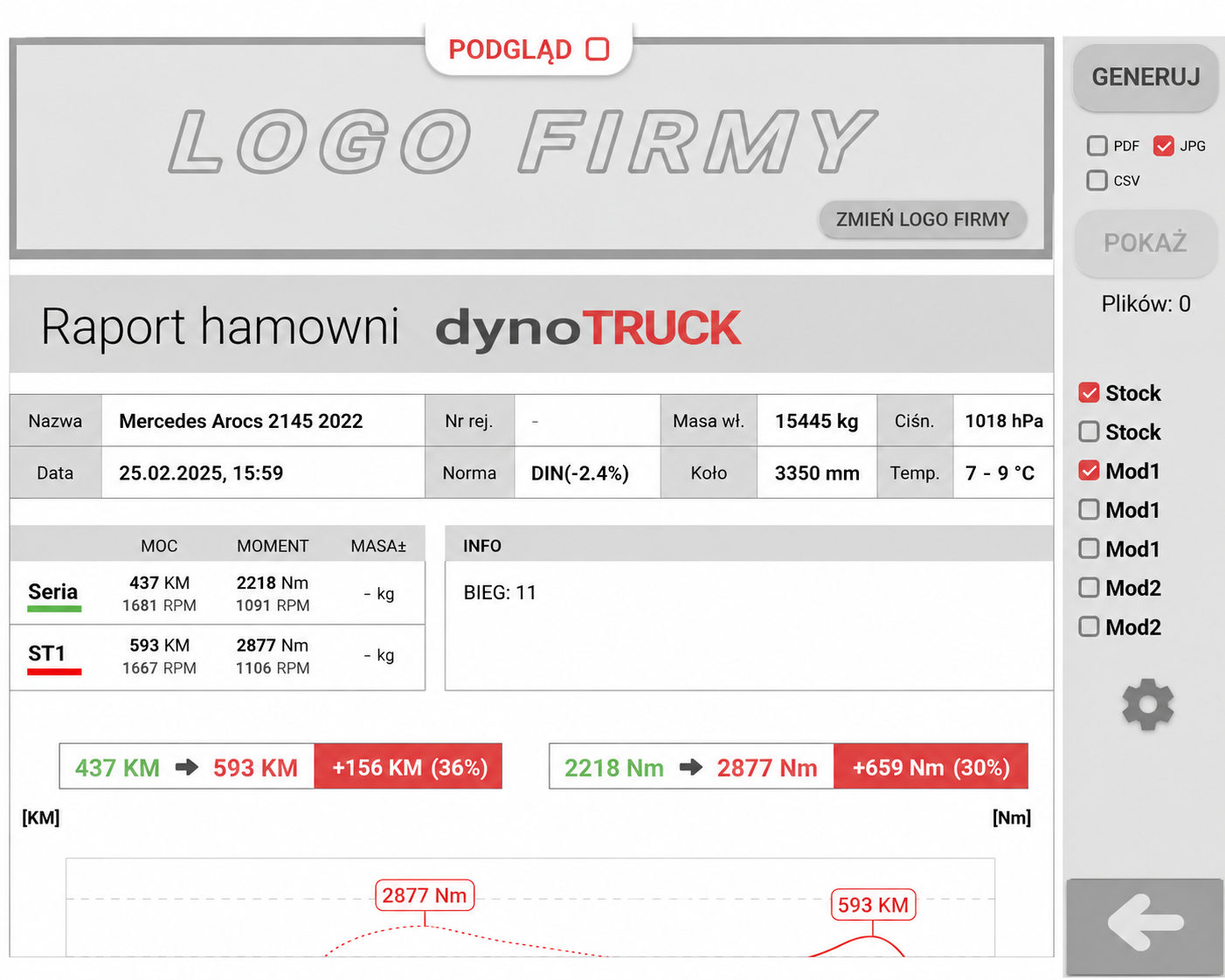This screenshot has height=980, width=1225.
Task: Click red '593 KM' in the power summary
Action: (x=255, y=768)
